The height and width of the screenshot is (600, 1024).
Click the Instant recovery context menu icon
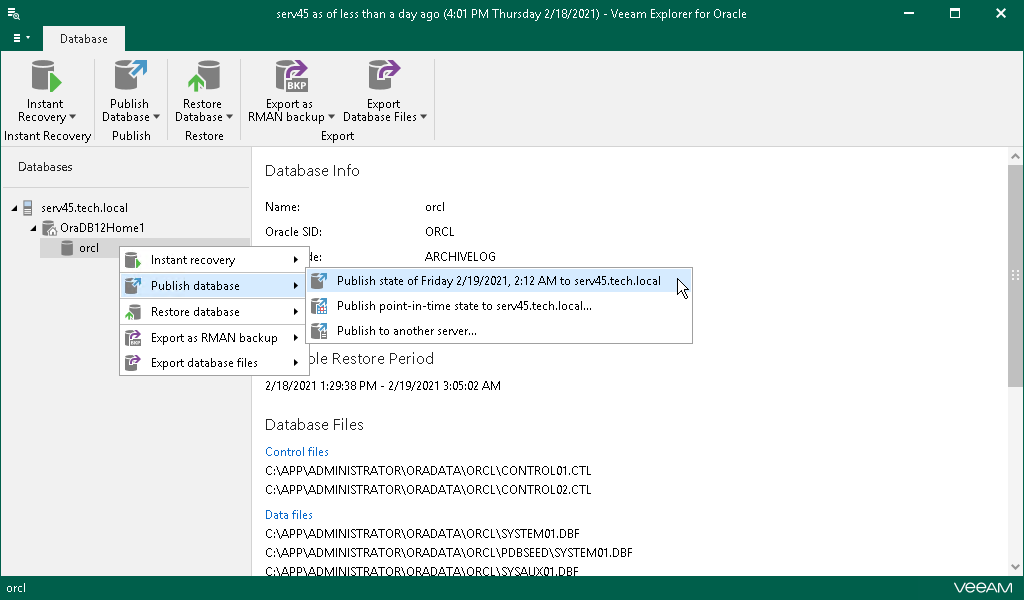[133, 260]
